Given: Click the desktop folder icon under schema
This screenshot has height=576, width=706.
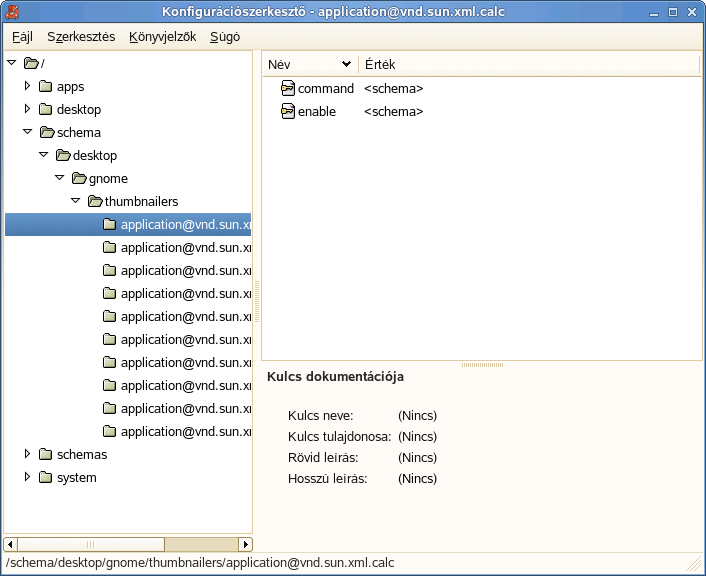Looking at the screenshot, I should pos(63,155).
